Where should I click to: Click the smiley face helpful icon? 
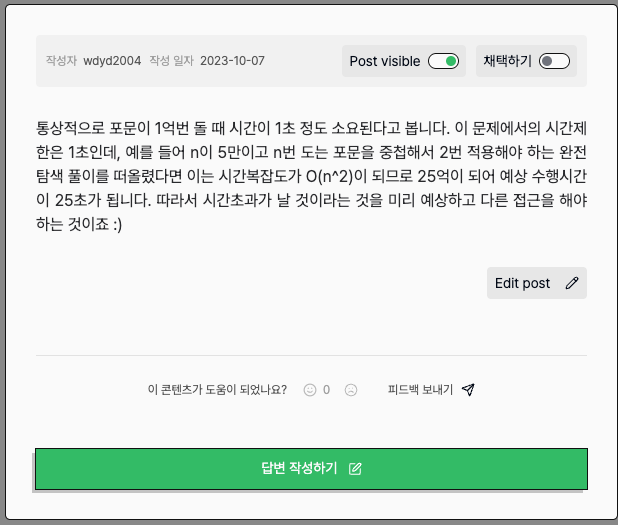click(x=310, y=390)
